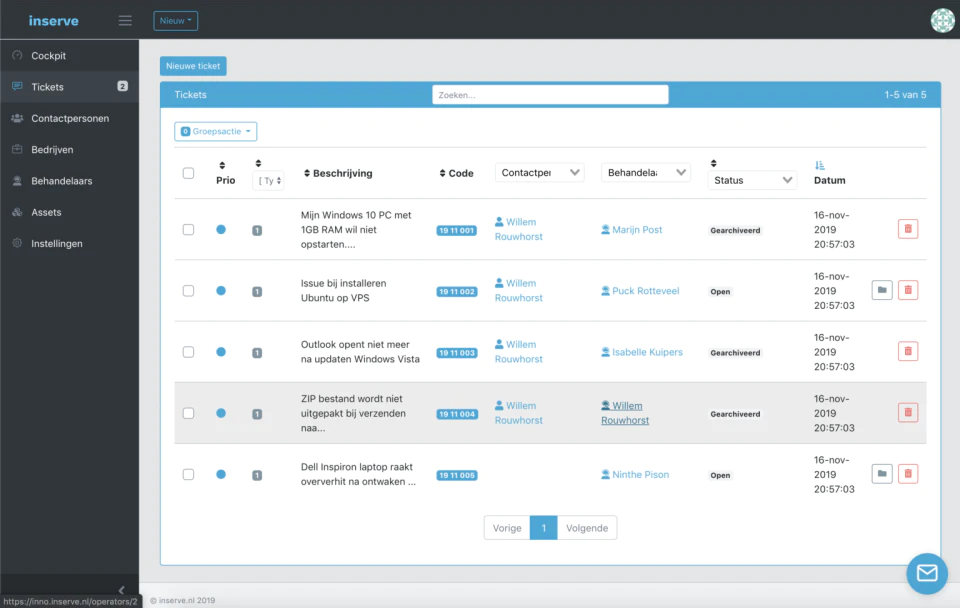Open the hamburger menu in the top bar

(x=125, y=21)
